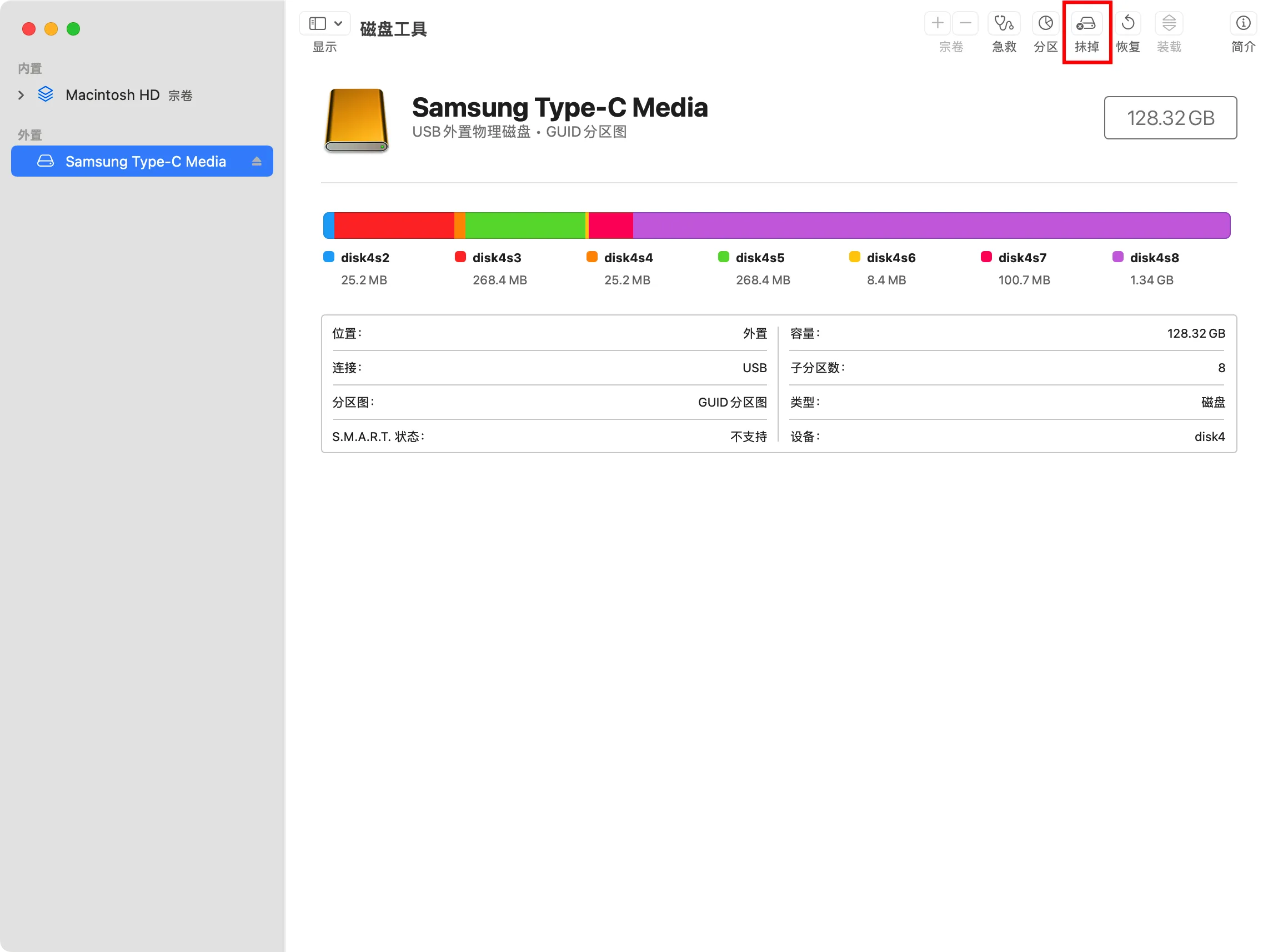Click the 8.4 MB size value

click(886, 280)
